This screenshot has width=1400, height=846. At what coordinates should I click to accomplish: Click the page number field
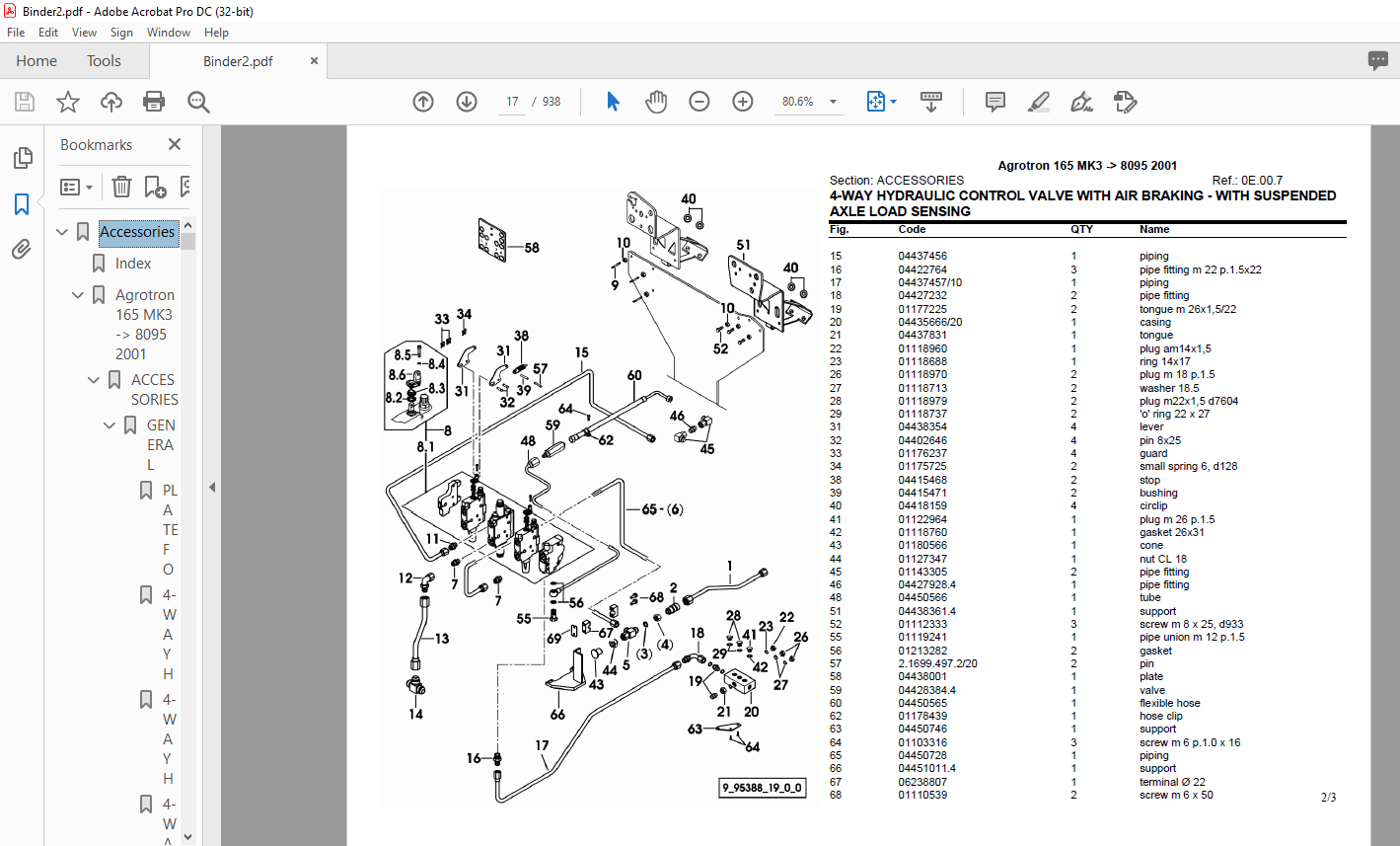click(512, 102)
